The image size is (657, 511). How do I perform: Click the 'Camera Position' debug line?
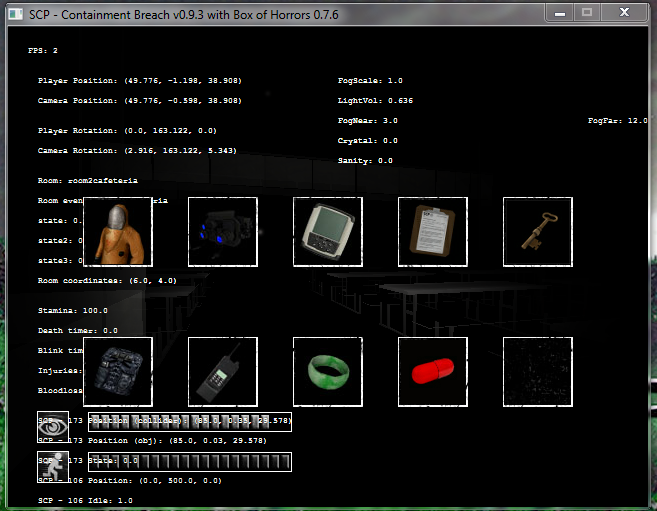pyautogui.click(x=140, y=101)
